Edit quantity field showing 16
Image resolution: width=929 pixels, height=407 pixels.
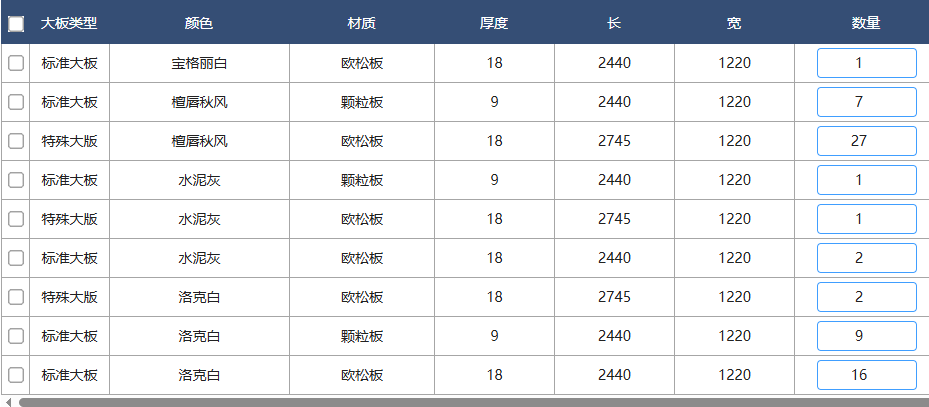[x=867, y=375]
